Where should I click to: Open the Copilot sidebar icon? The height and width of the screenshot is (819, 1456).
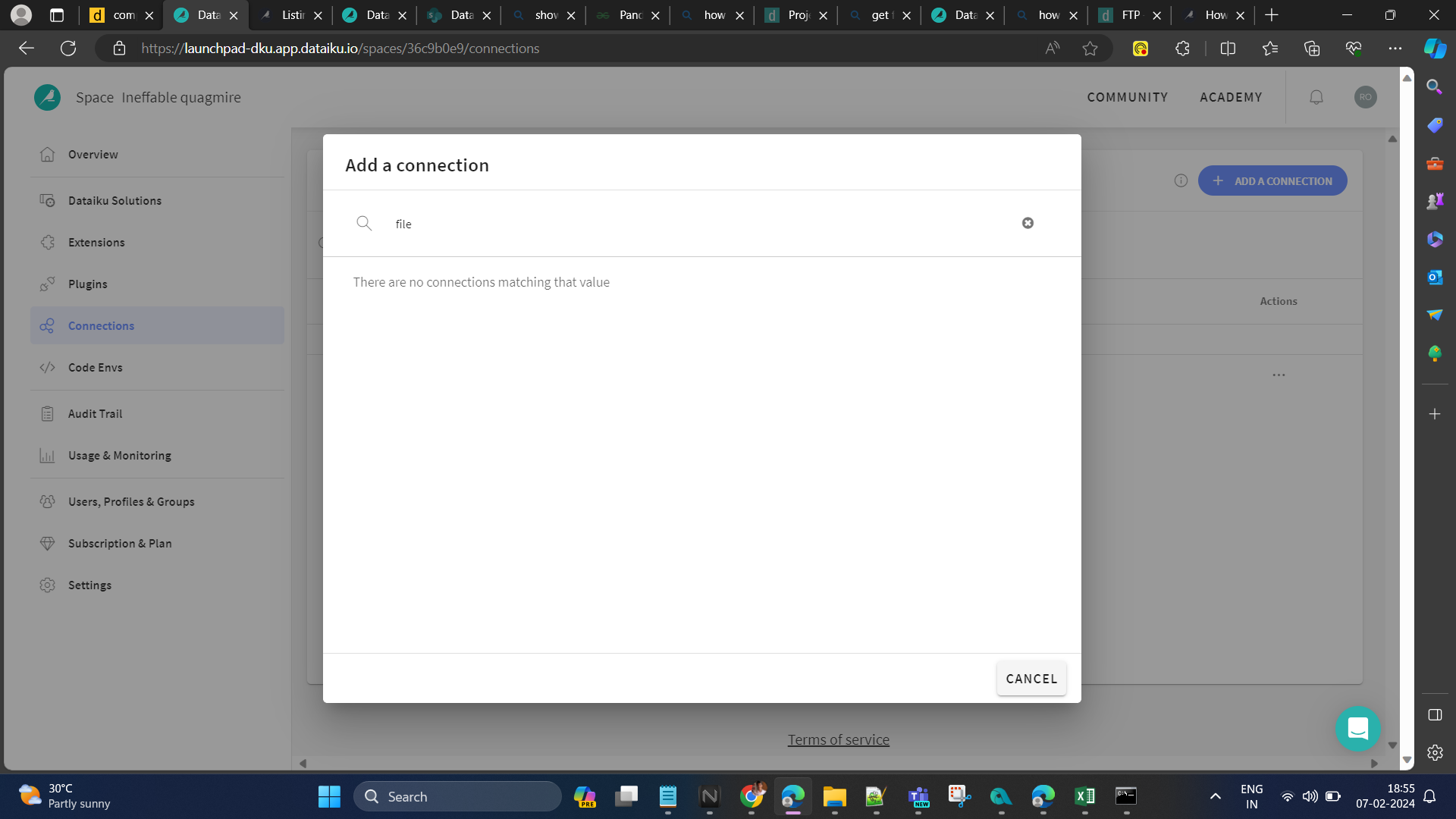coord(1435,49)
